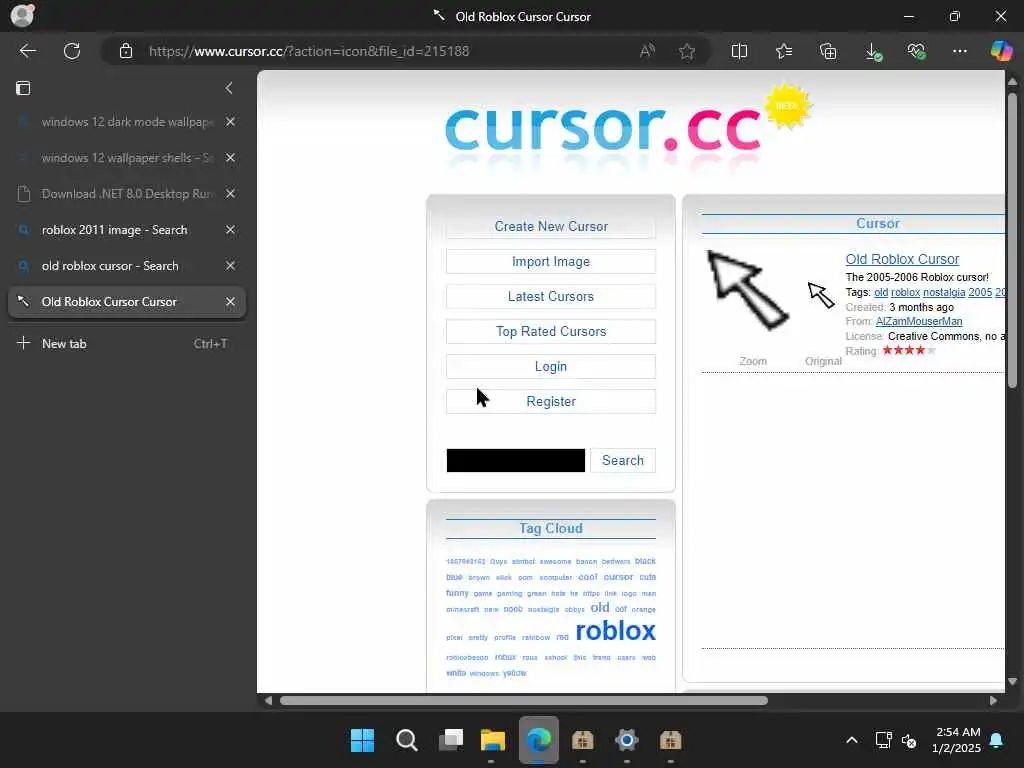Open the Register page
This screenshot has height=768, width=1024.
(551, 402)
